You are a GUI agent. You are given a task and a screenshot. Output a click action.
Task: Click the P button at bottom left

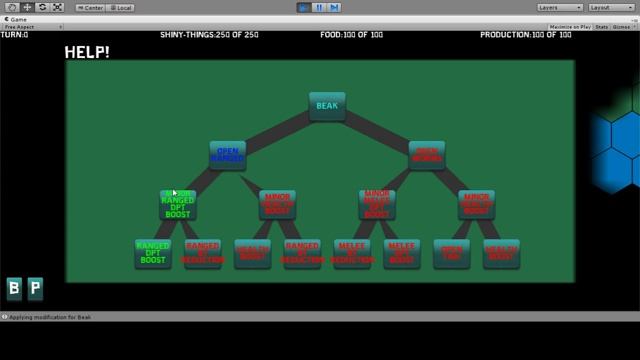pos(36,289)
